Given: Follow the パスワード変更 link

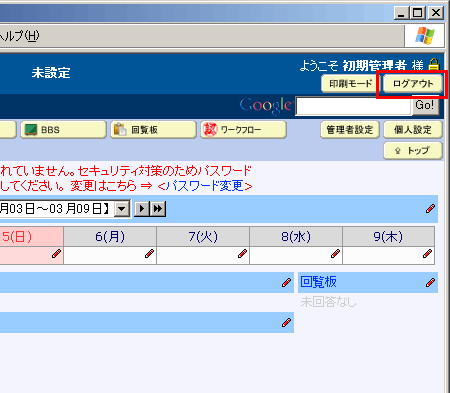Looking at the screenshot, I should click(x=205, y=186).
